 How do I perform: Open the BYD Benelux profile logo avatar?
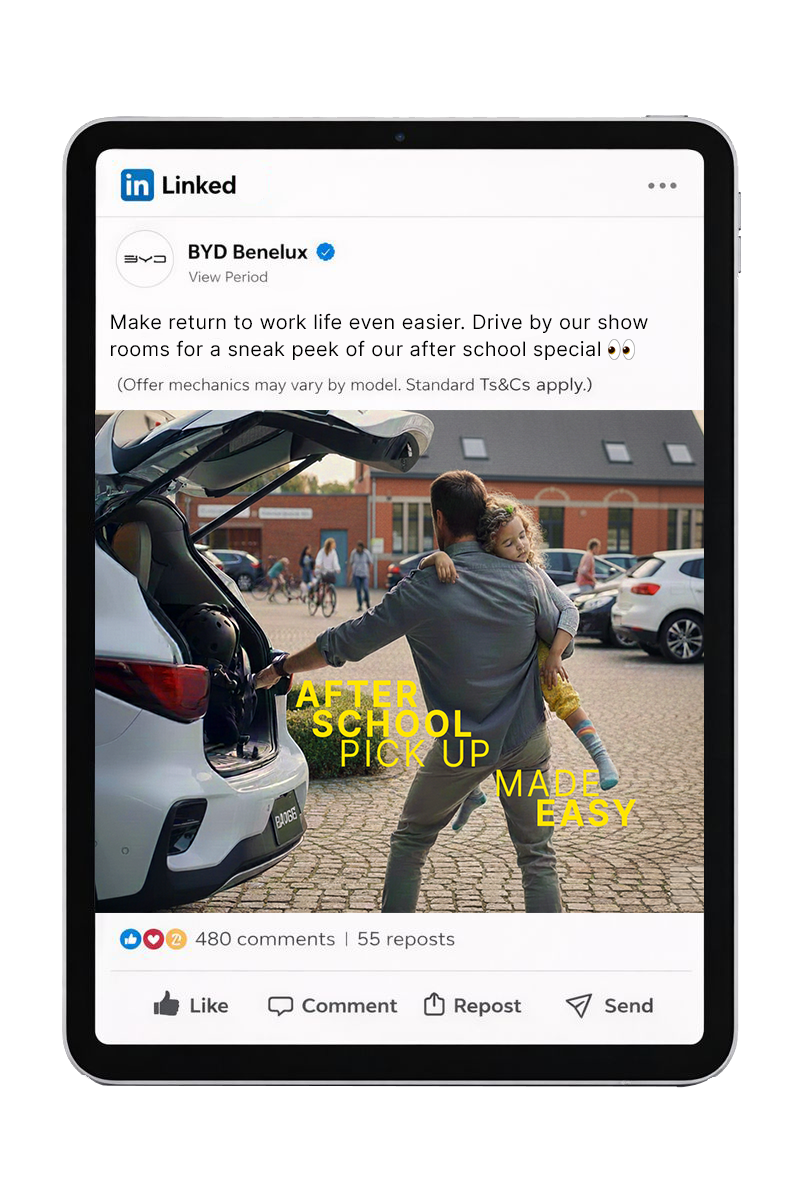[145, 259]
